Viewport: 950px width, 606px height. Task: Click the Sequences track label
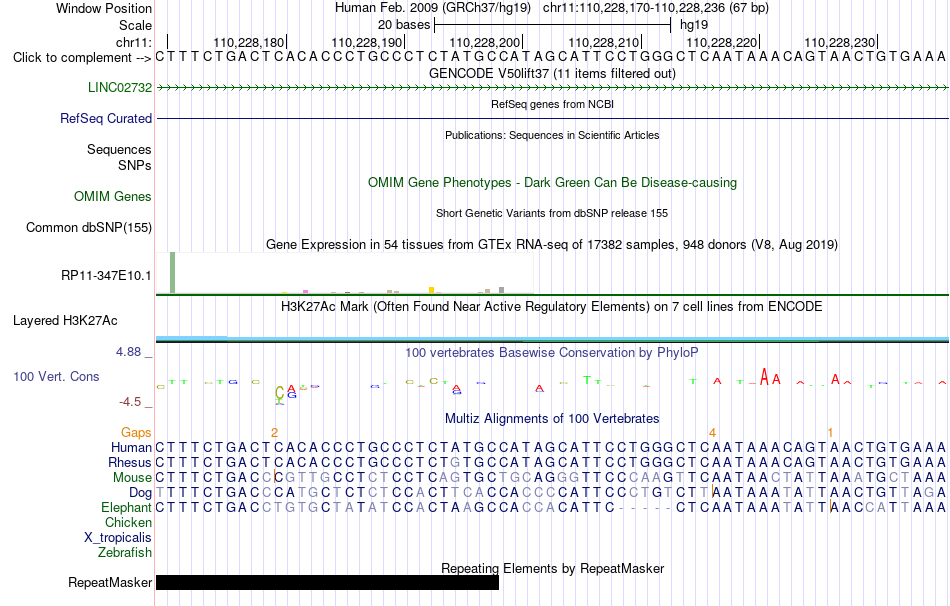point(119,149)
